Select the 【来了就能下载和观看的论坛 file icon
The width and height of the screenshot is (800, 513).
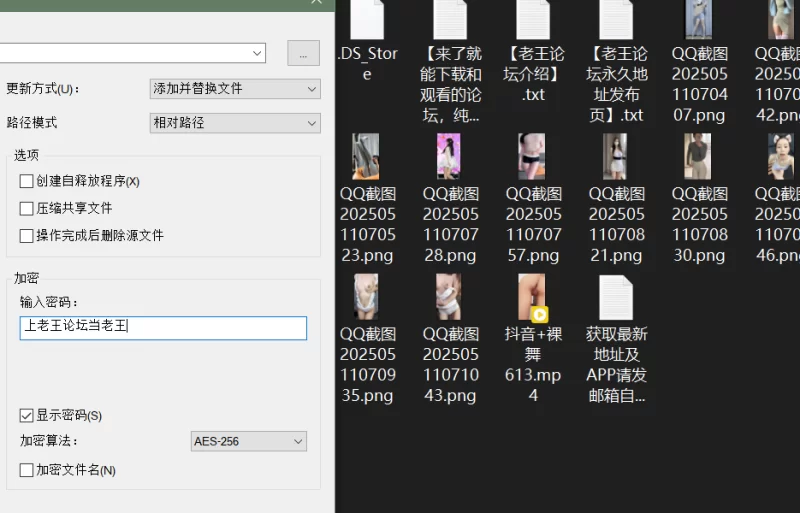click(450, 19)
